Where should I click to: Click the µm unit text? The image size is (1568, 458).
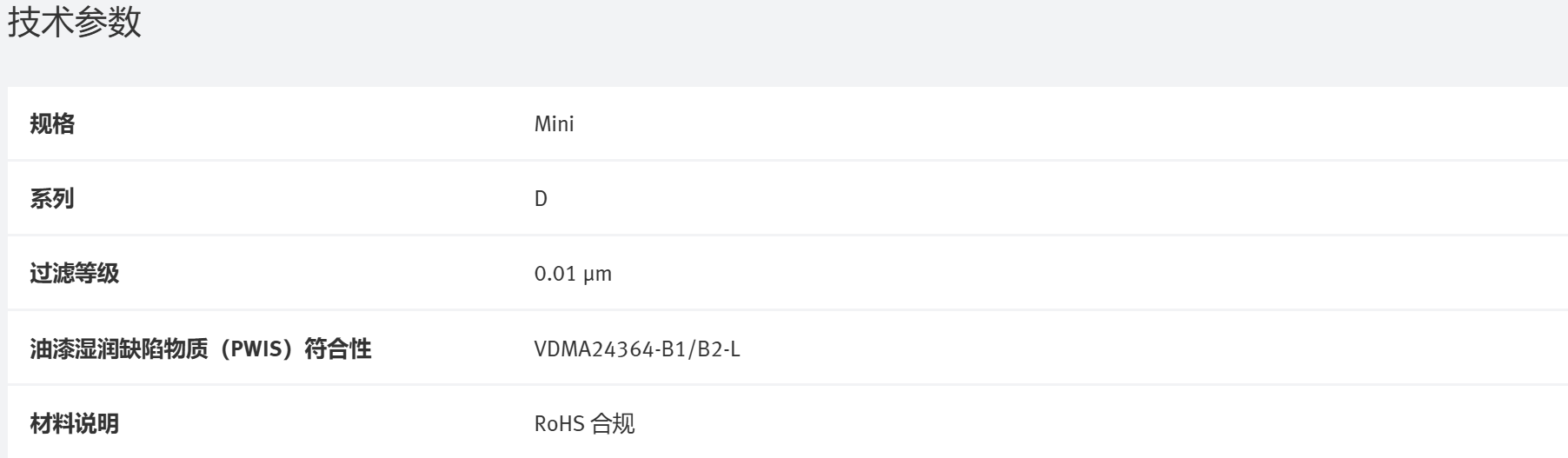coord(597,275)
